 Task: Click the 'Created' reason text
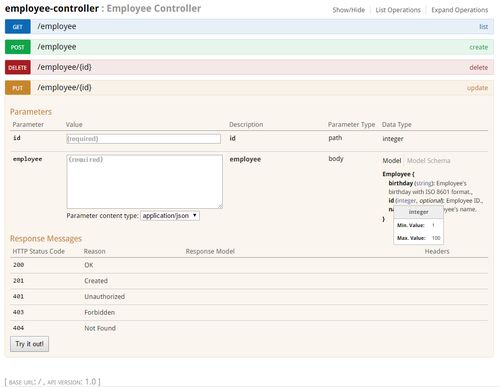96,281
